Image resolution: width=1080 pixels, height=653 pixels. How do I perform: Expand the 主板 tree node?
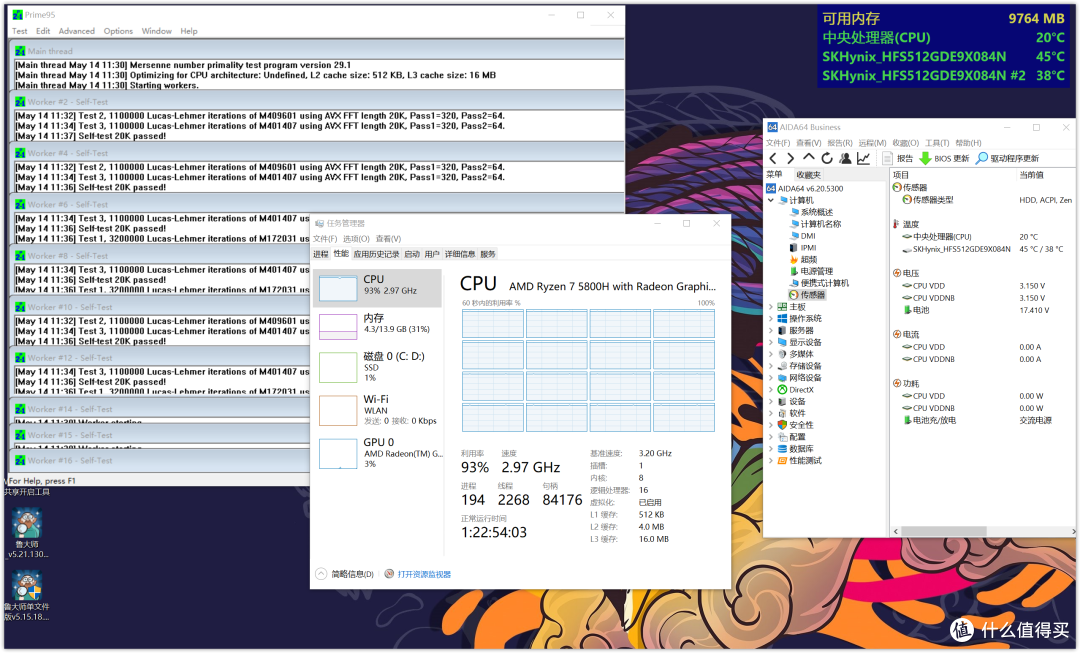[x=771, y=307]
